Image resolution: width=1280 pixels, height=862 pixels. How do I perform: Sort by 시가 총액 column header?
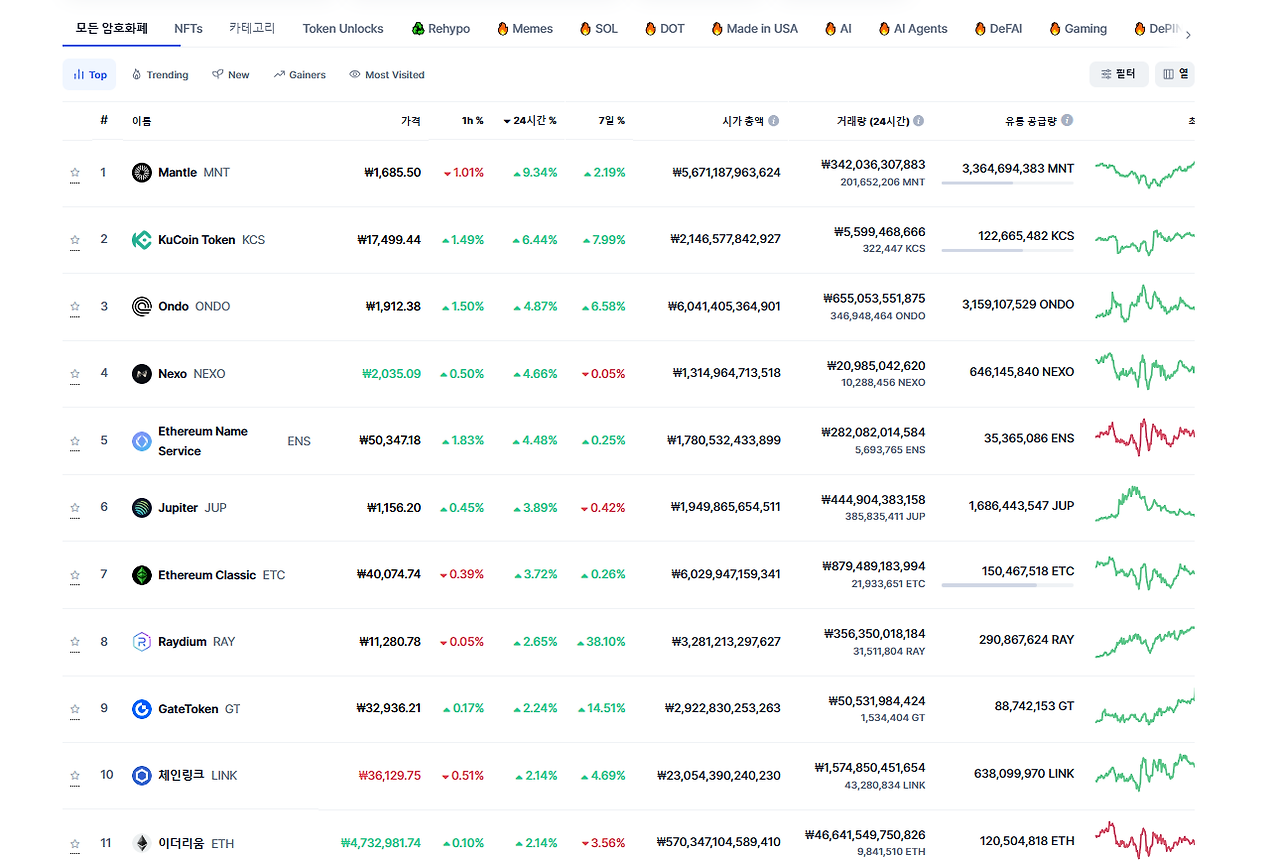click(743, 120)
